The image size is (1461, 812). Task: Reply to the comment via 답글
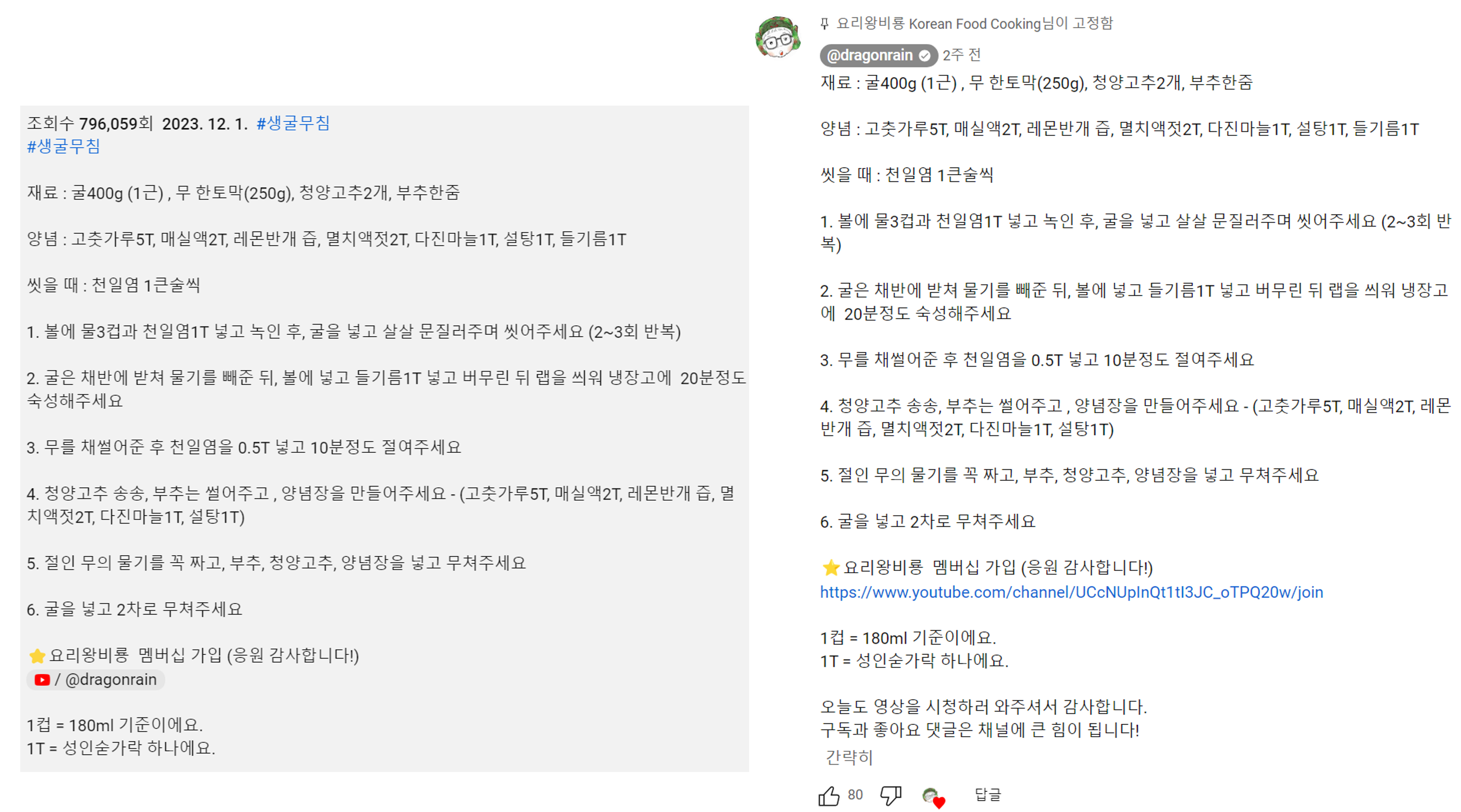point(987,795)
